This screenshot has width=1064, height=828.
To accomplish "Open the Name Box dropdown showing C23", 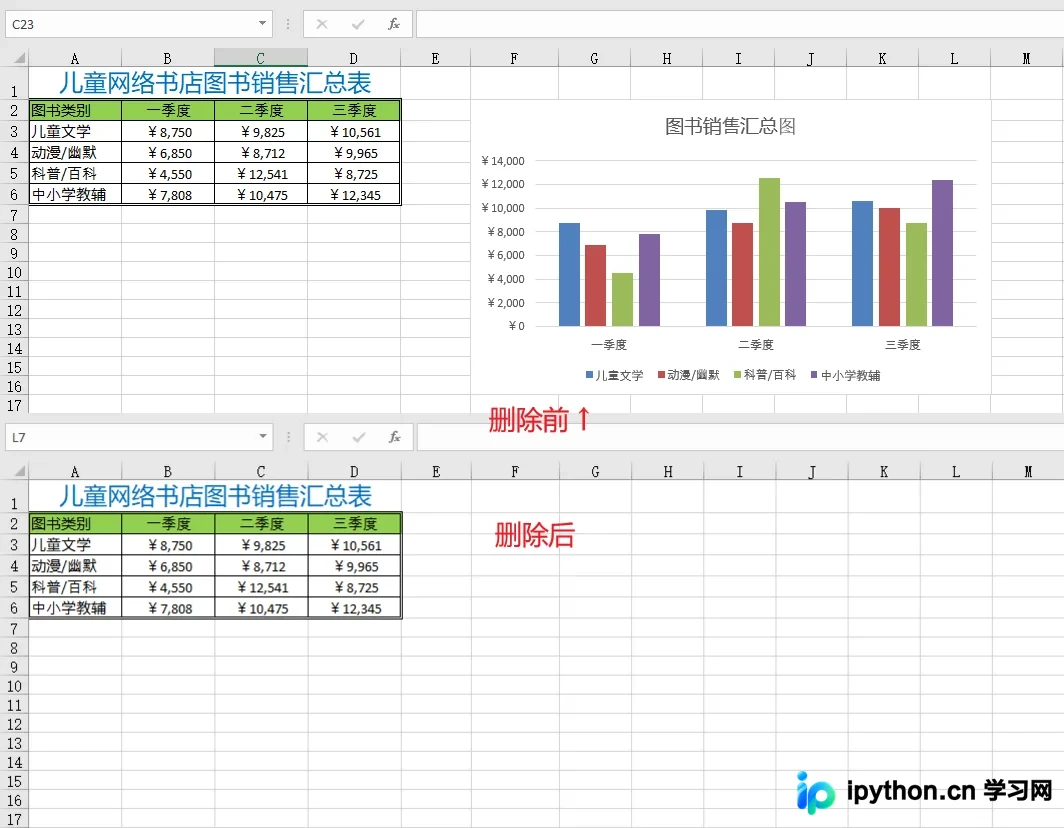I will click(263, 24).
